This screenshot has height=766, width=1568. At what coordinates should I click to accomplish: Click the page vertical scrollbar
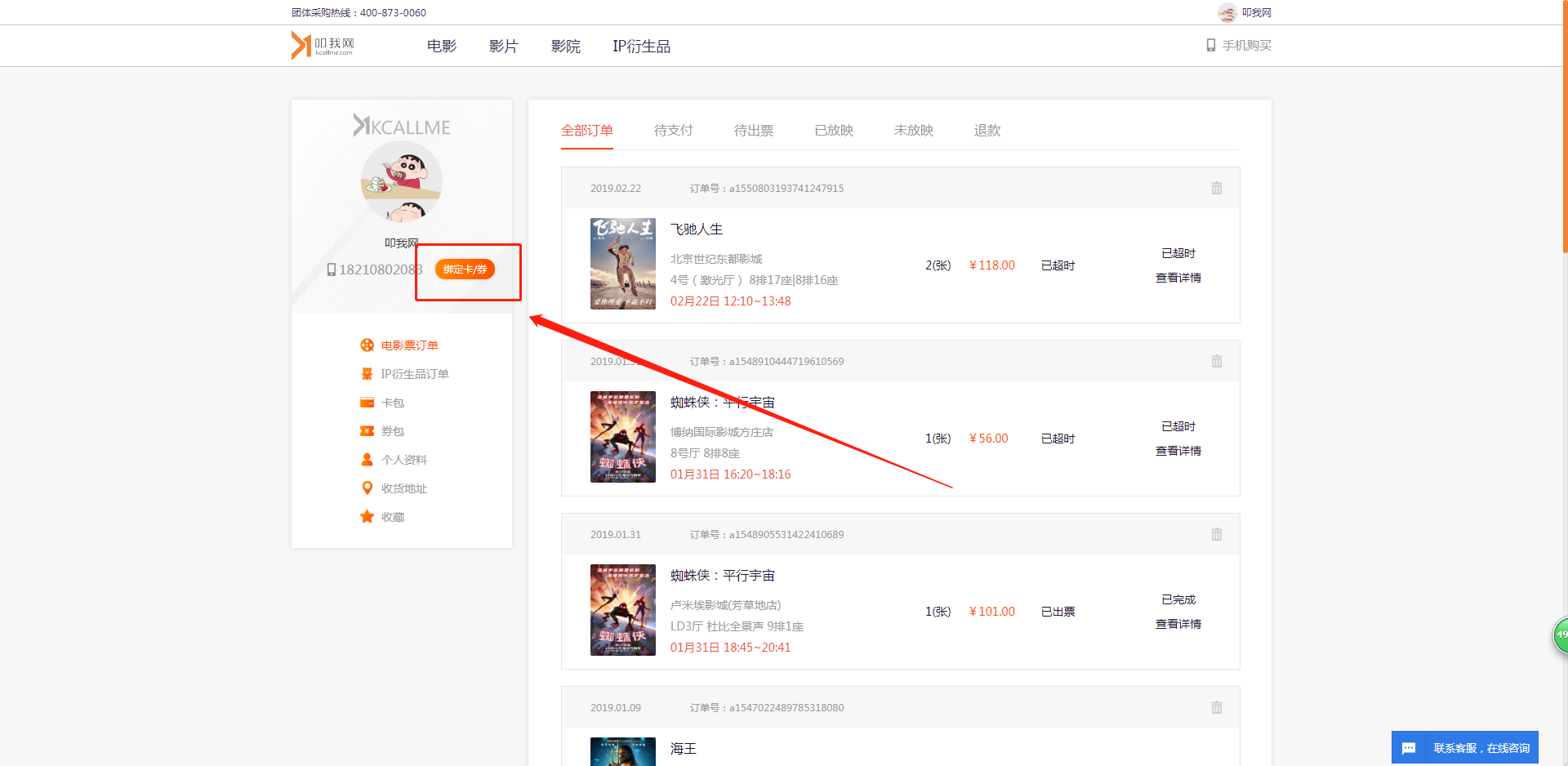1565,127
